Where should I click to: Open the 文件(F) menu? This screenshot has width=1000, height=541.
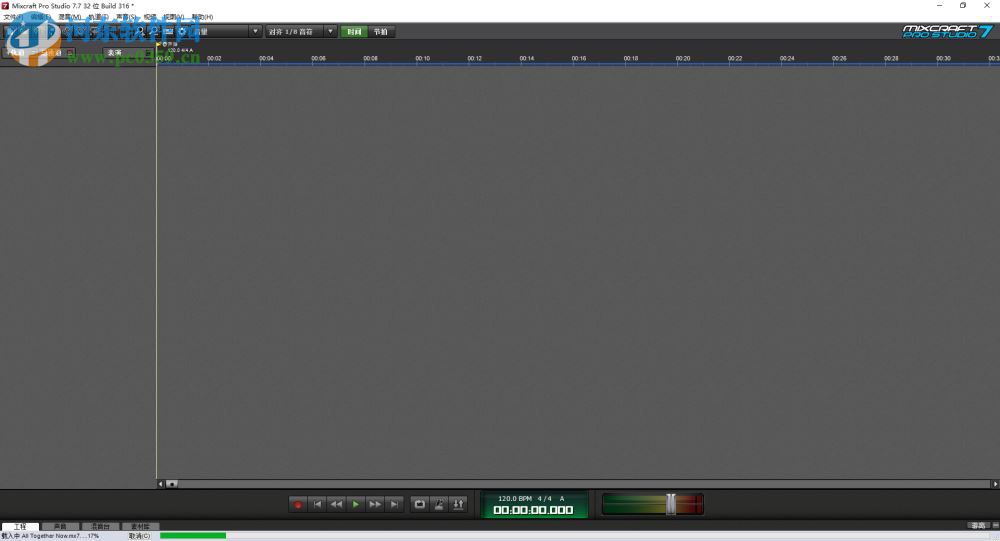13,17
